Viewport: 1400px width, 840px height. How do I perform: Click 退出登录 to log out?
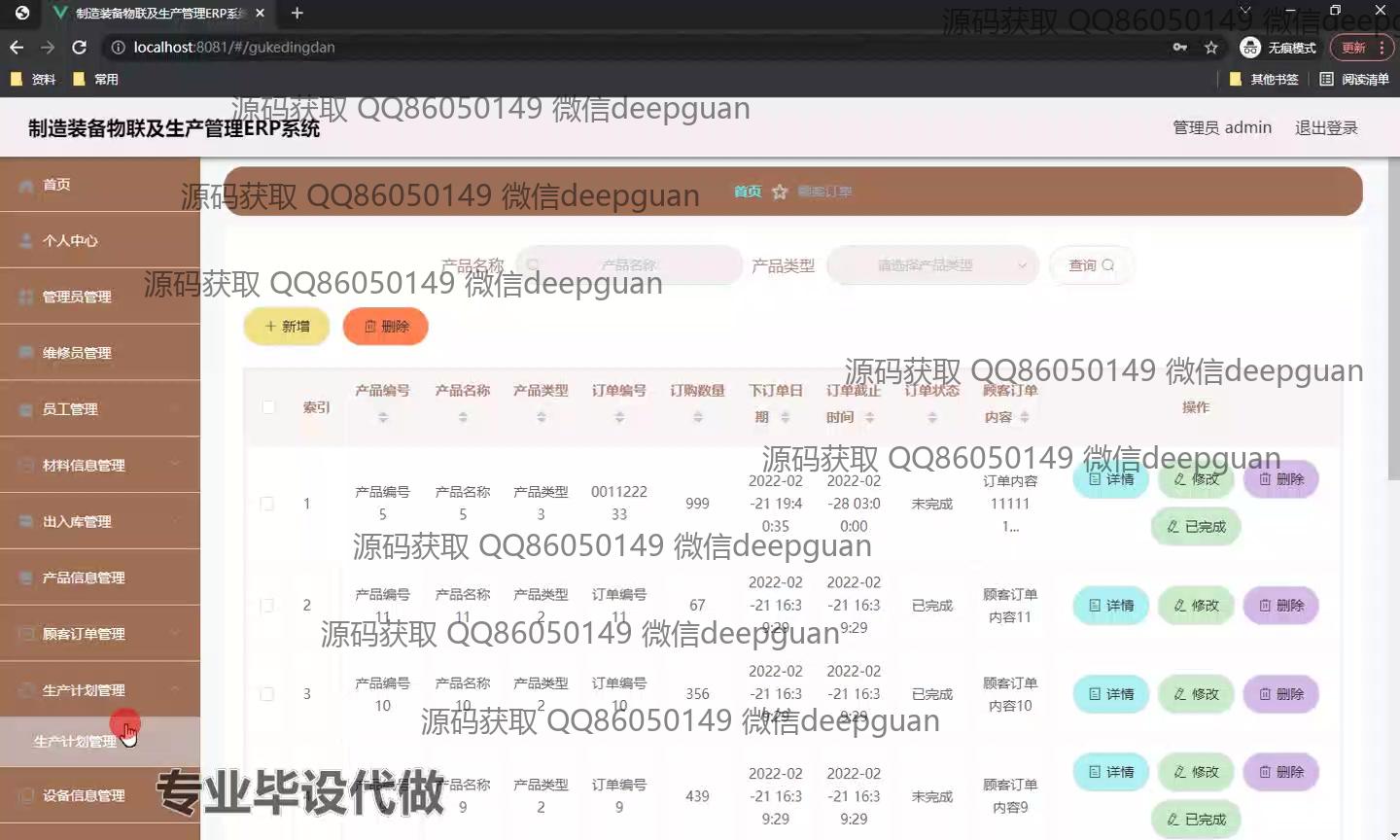pyautogui.click(x=1325, y=127)
